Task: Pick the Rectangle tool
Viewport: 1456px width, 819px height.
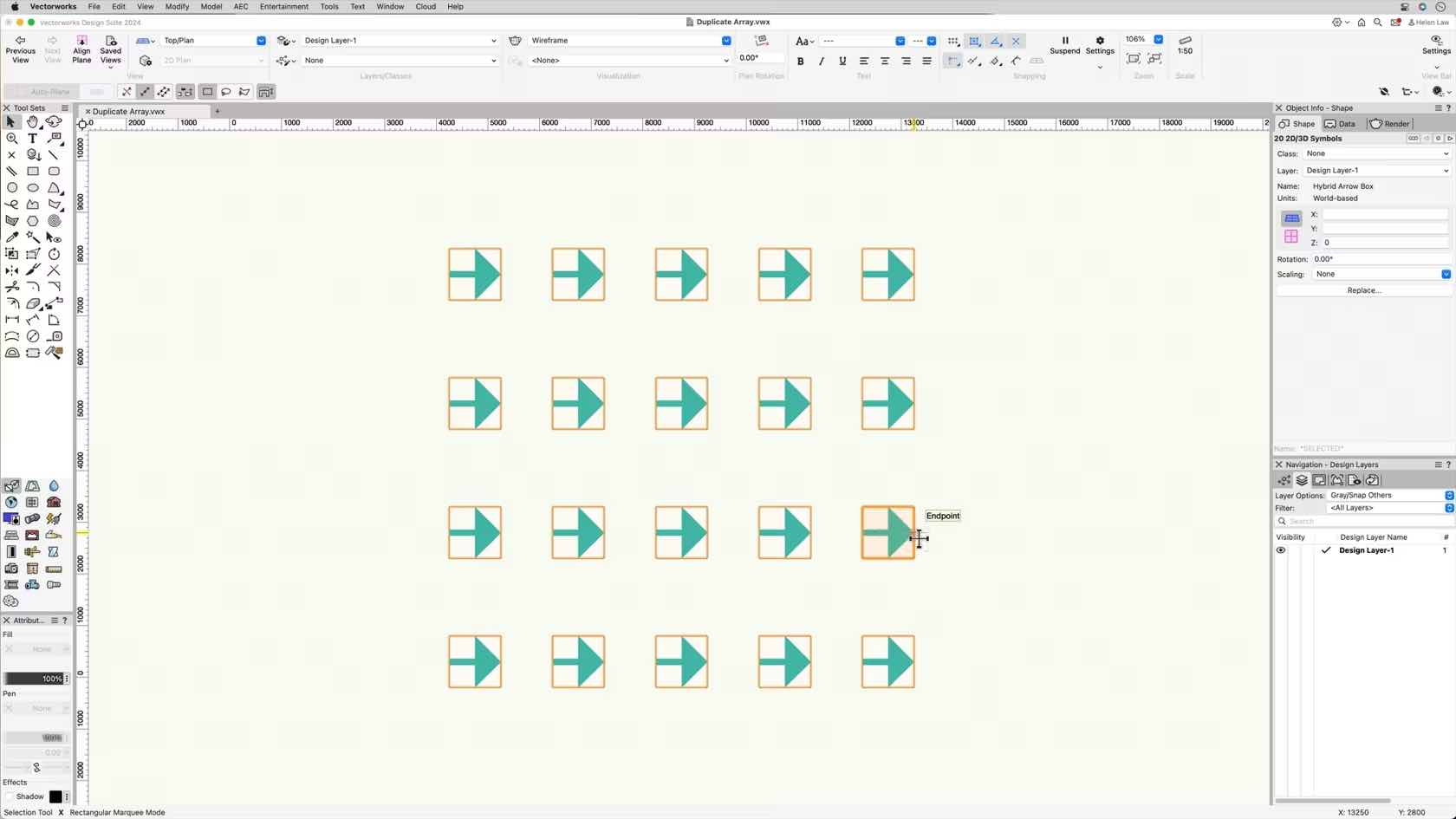Action: click(x=33, y=172)
